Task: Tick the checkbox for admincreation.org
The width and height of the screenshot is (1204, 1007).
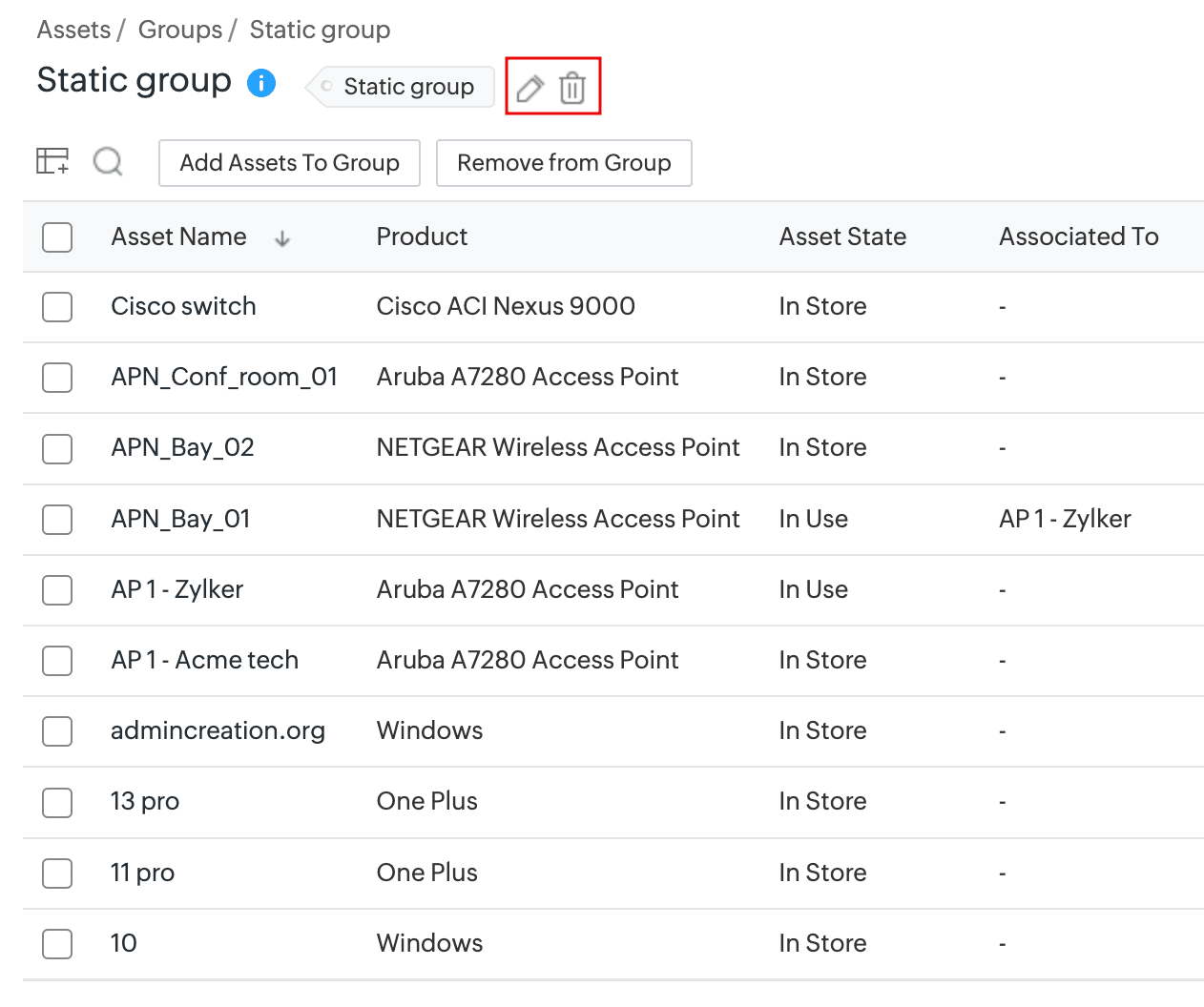Action: click(x=57, y=731)
